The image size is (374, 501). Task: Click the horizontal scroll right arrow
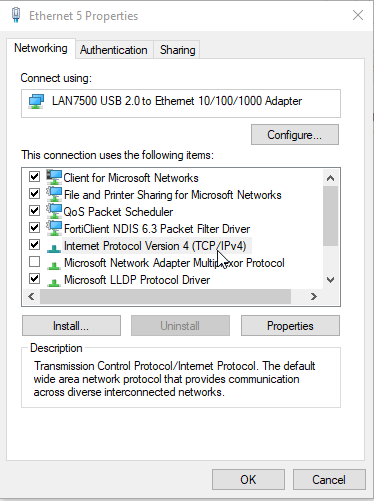[314, 296]
